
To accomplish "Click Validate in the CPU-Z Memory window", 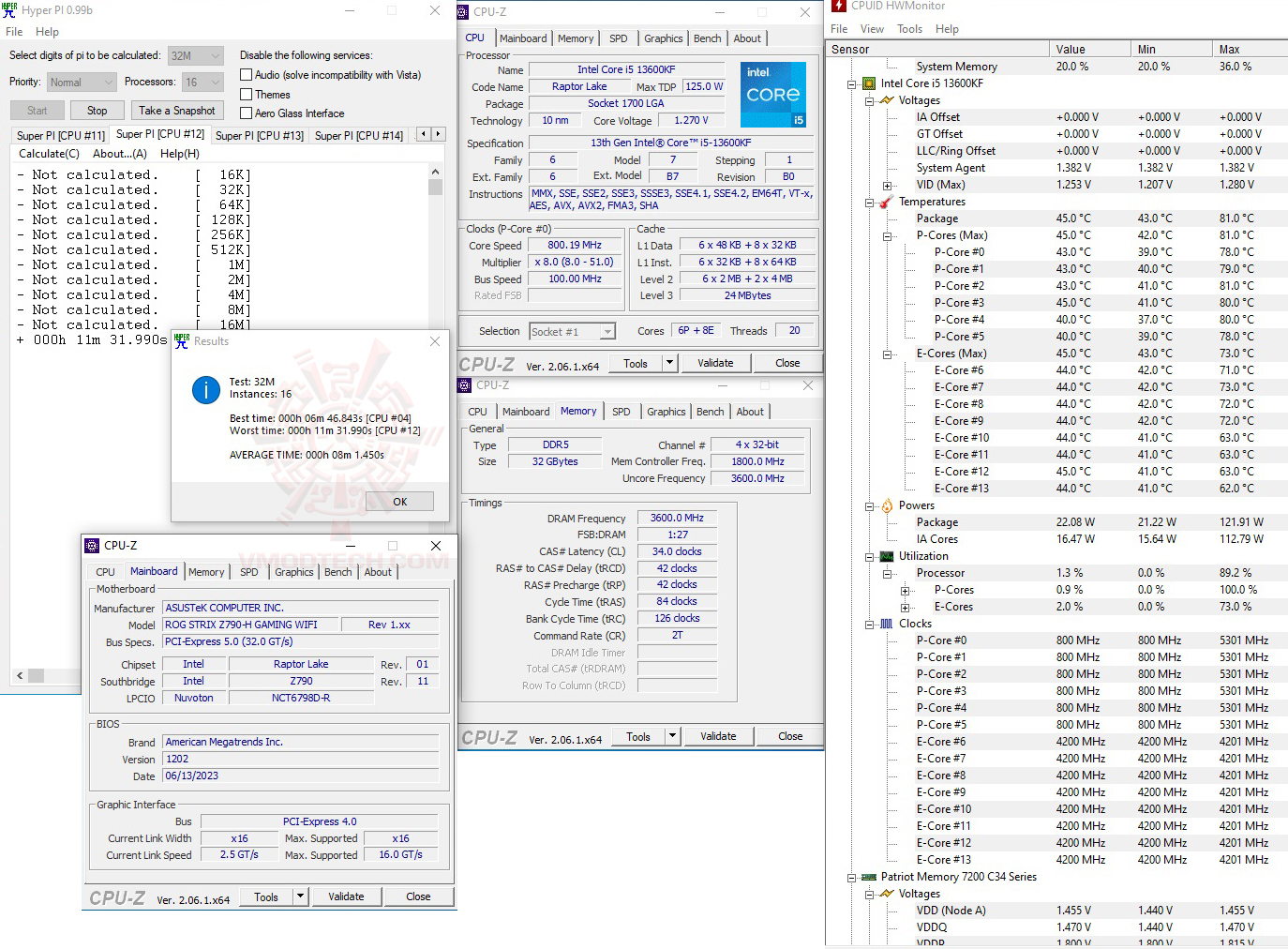I will pyautogui.click(x=718, y=736).
